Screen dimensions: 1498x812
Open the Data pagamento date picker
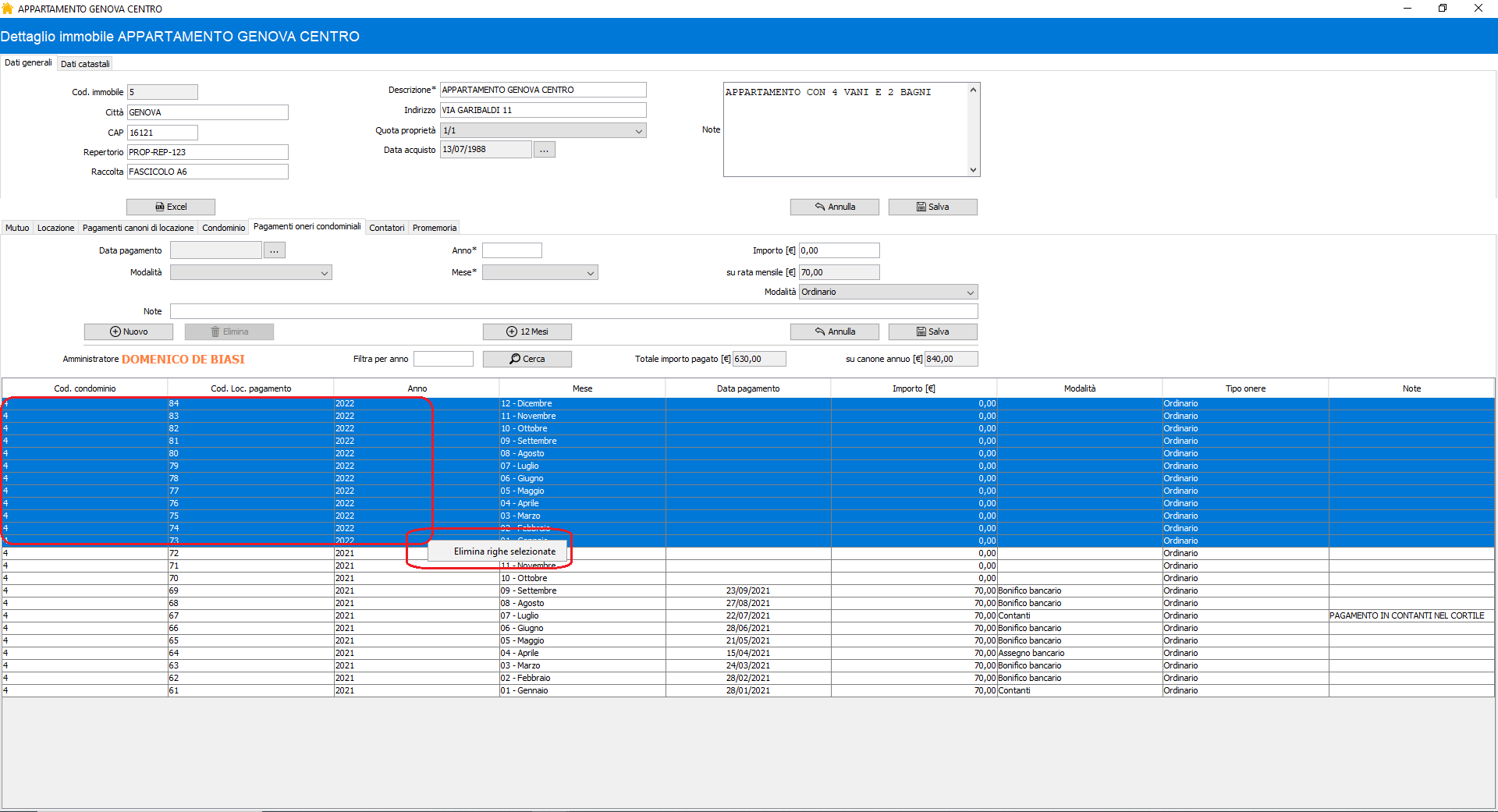tap(275, 250)
